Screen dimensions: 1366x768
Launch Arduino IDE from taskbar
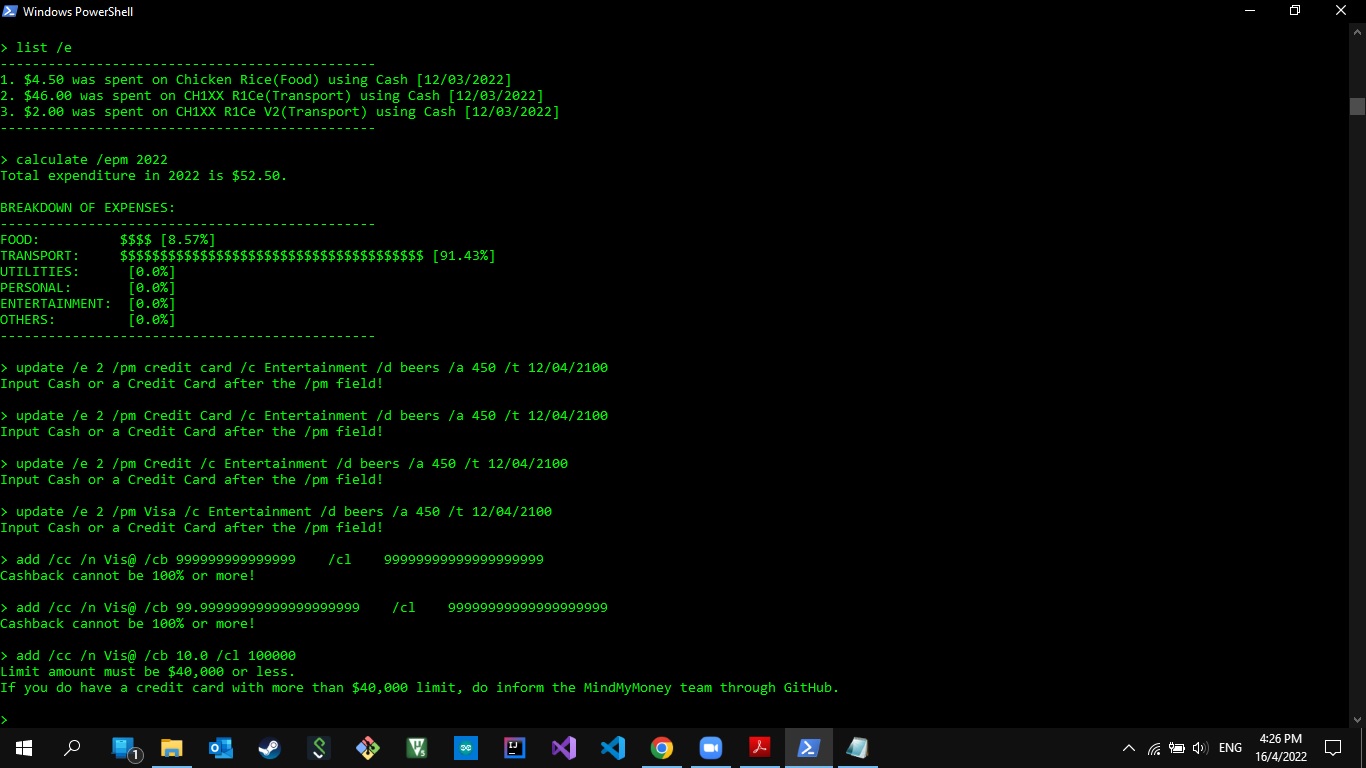(466, 748)
